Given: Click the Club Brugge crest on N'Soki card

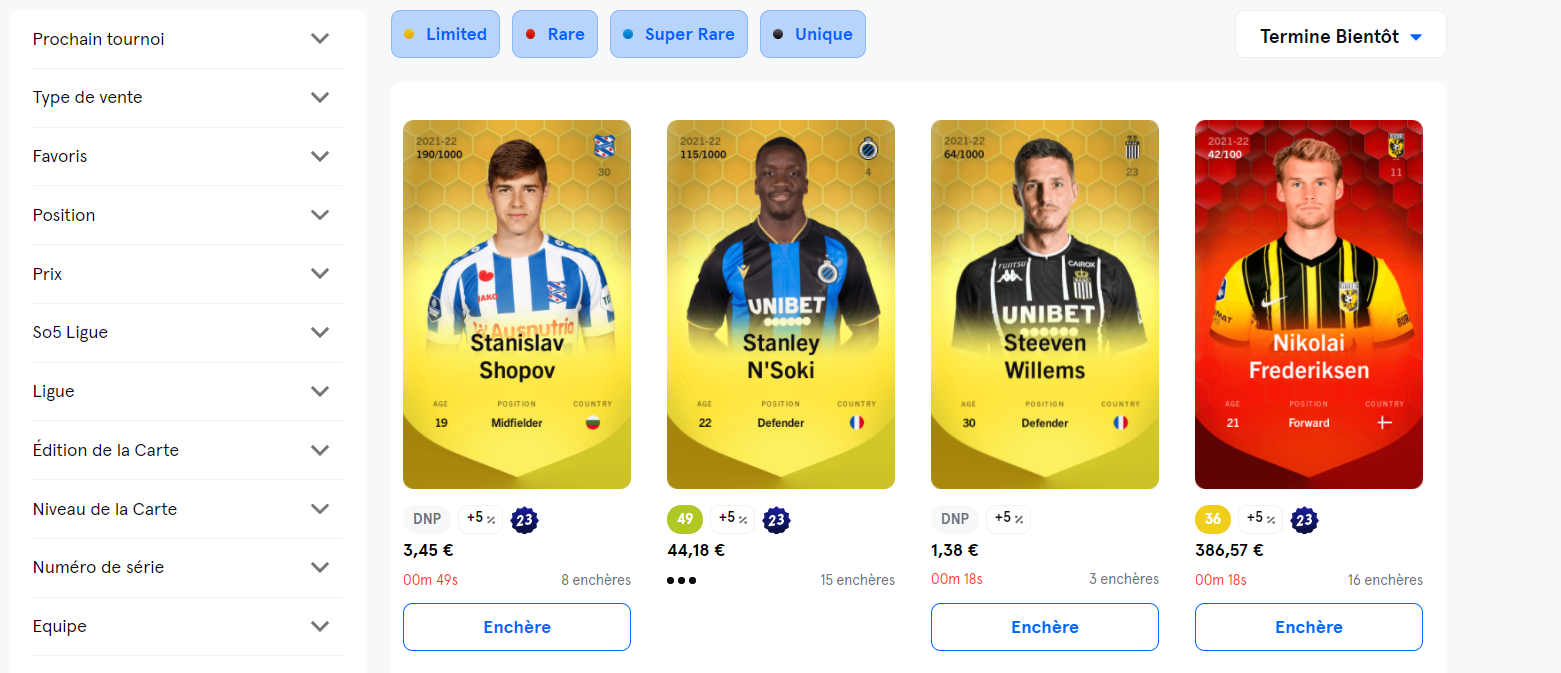Looking at the screenshot, I should pyautogui.click(x=868, y=148).
